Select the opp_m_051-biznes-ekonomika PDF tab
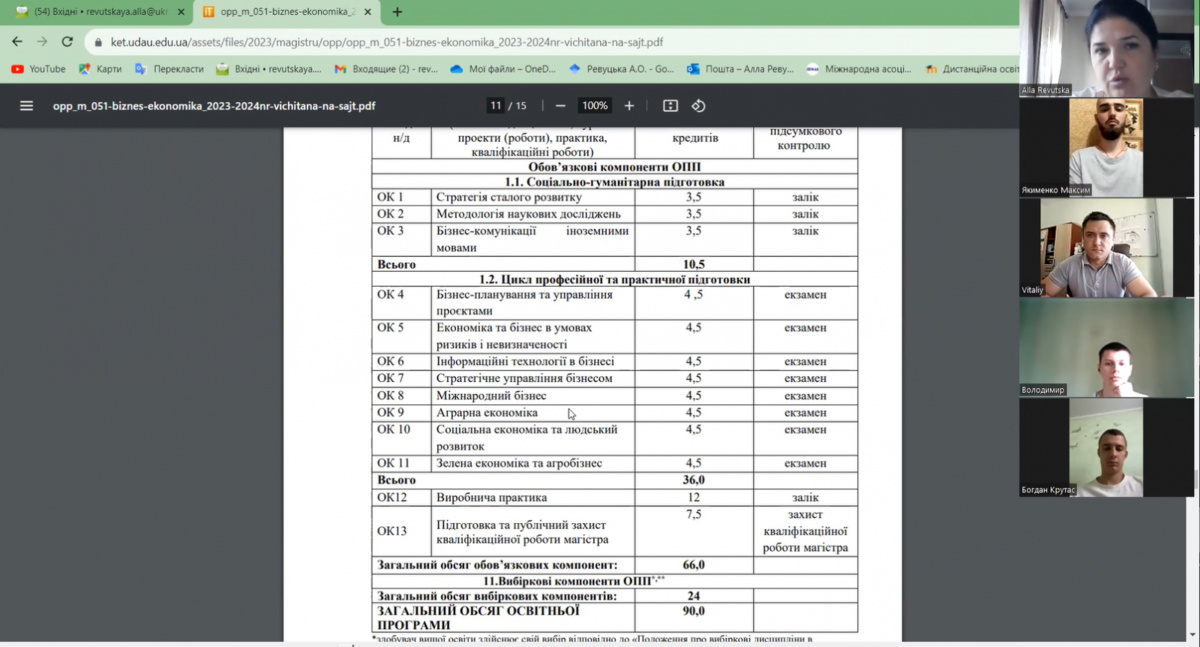The width and height of the screenshot is (1200, 647). tap(290, 12)
